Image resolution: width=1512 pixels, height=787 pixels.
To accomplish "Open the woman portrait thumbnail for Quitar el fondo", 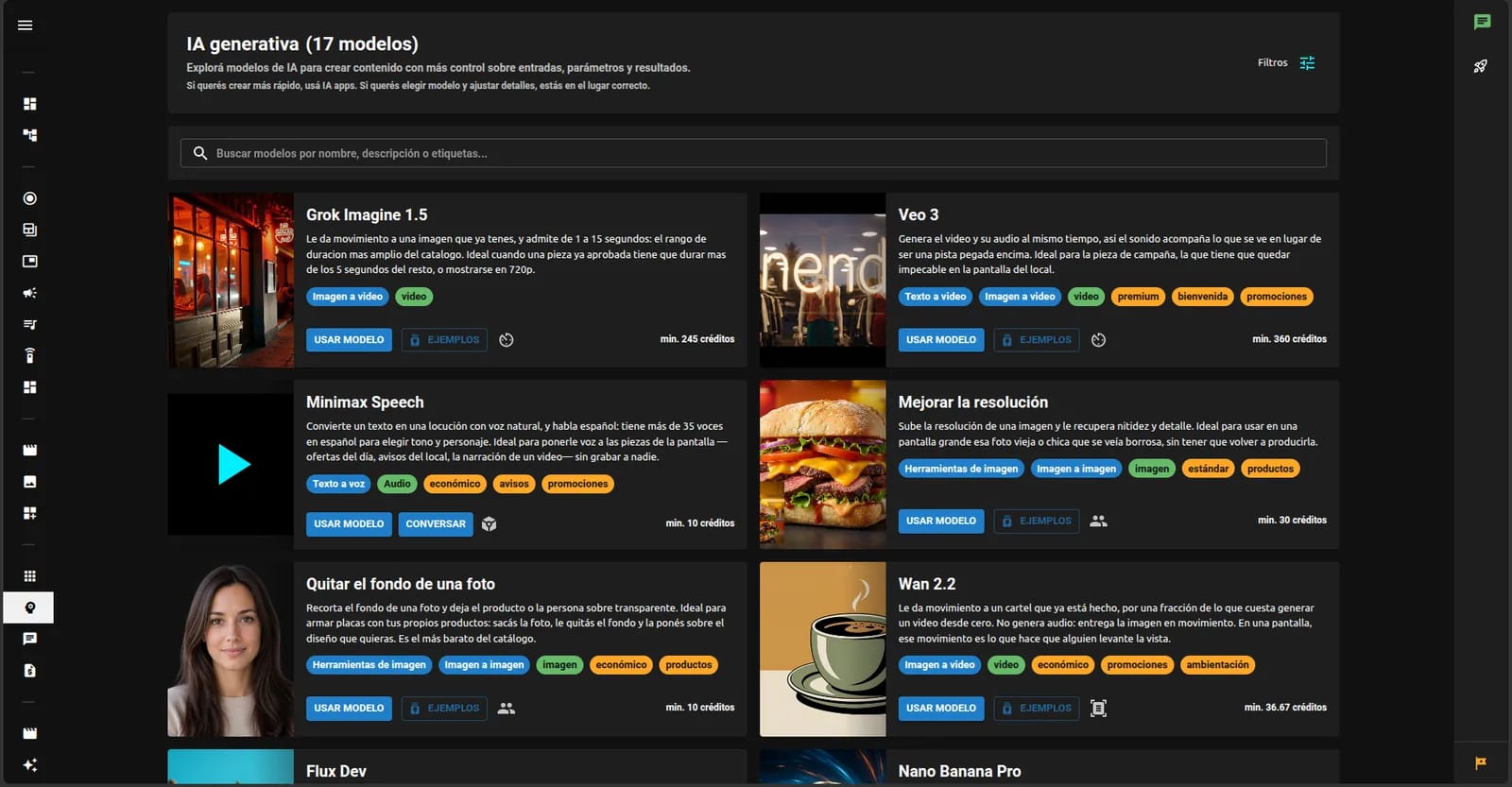I will [231, 649].
